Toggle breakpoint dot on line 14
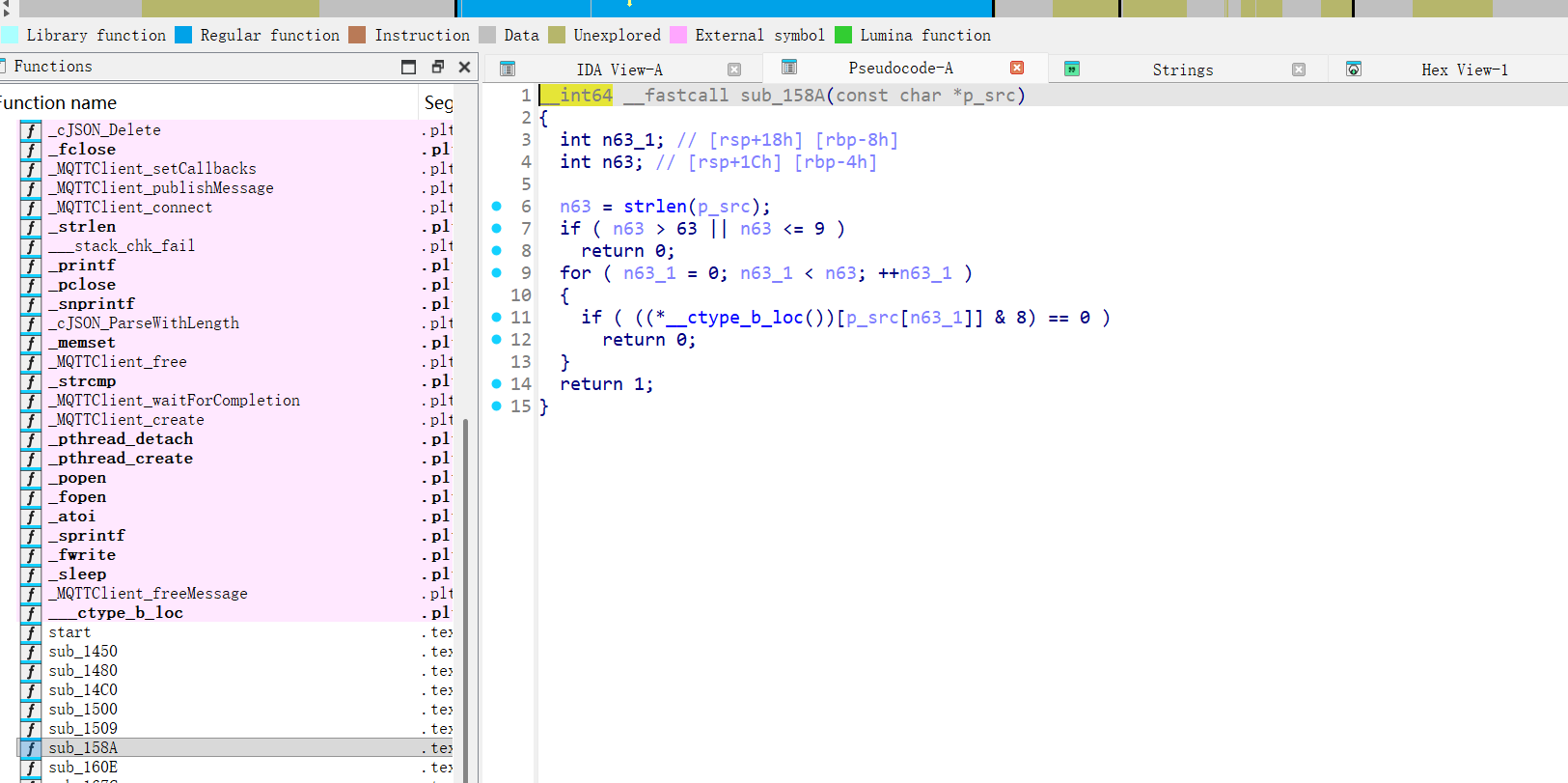This screenshot has height=783, width=1568. (497, 384)
